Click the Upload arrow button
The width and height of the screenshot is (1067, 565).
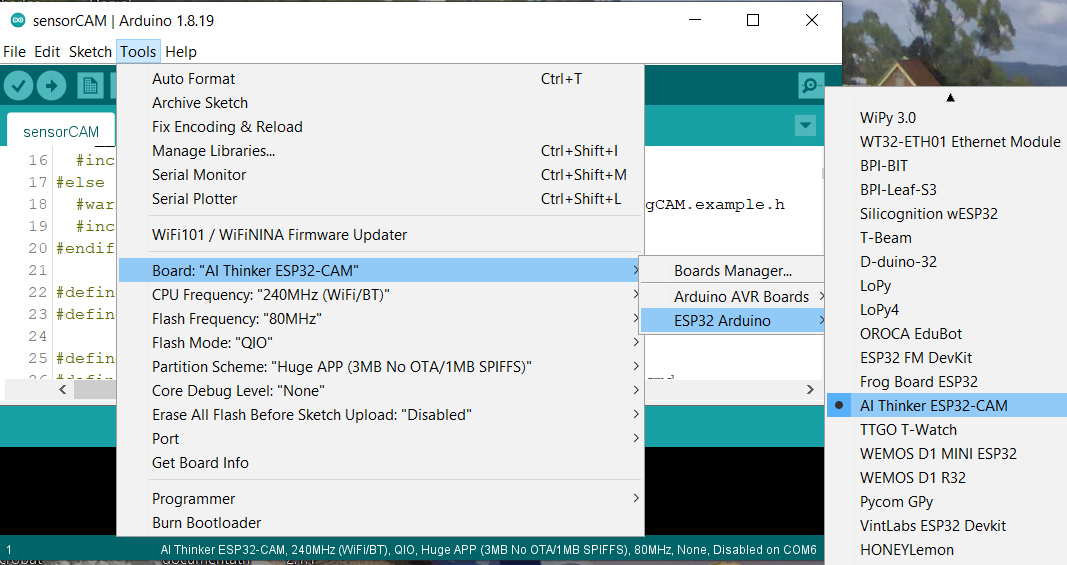coord(52,86)
